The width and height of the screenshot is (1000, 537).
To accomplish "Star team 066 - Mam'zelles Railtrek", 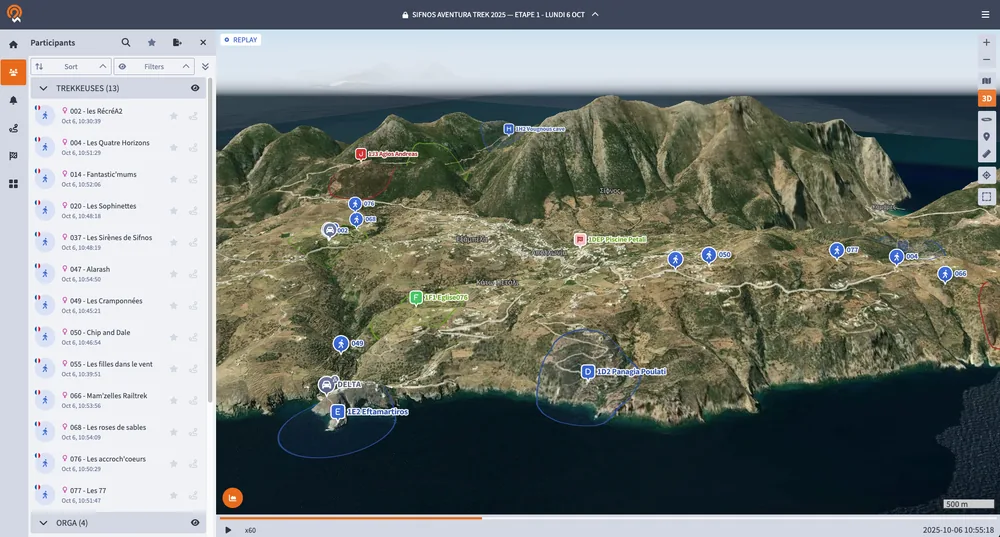I will tap(173, 401).
